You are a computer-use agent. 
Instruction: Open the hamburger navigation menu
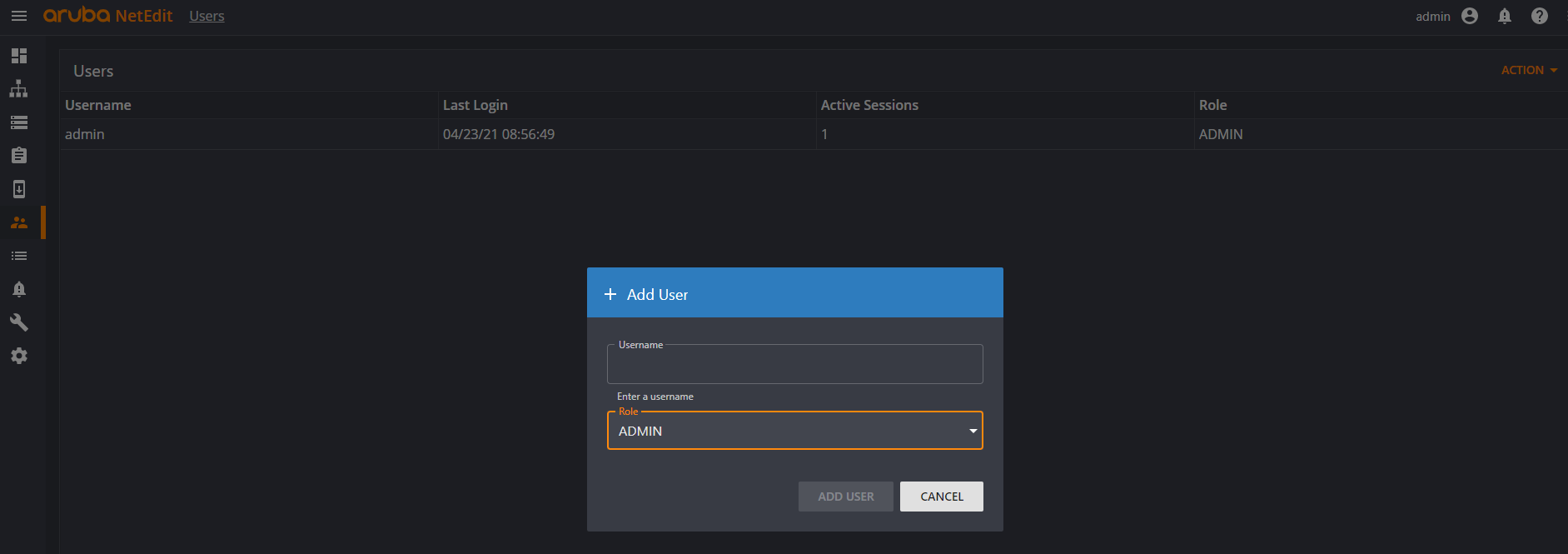pyautogui.click(x=19, y=16)
